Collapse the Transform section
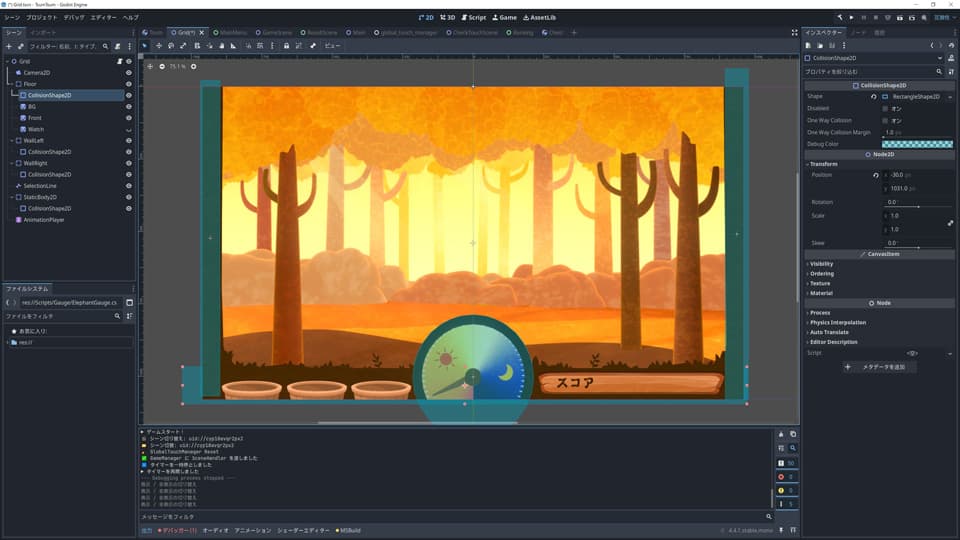This screenshot has width=960, height=540. (823, 164)
